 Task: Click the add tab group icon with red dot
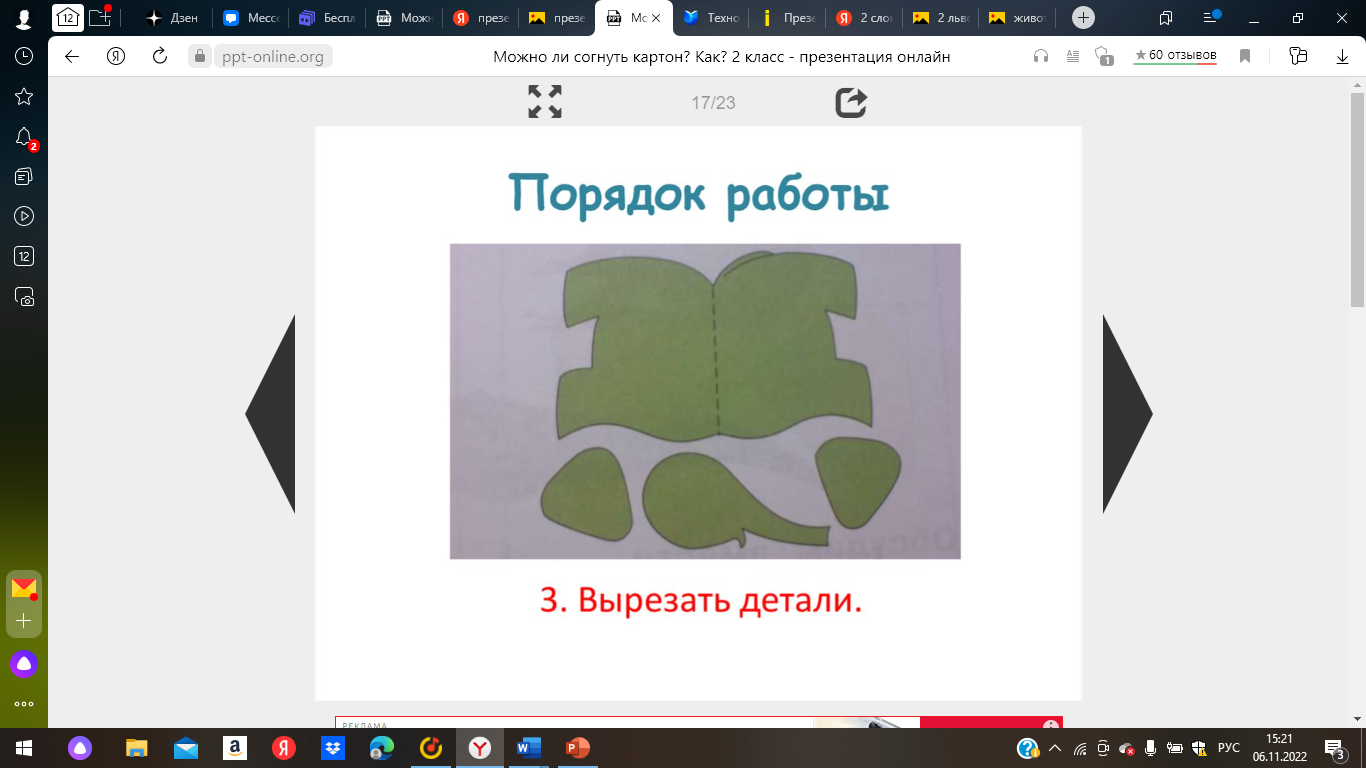coord(100,17)
